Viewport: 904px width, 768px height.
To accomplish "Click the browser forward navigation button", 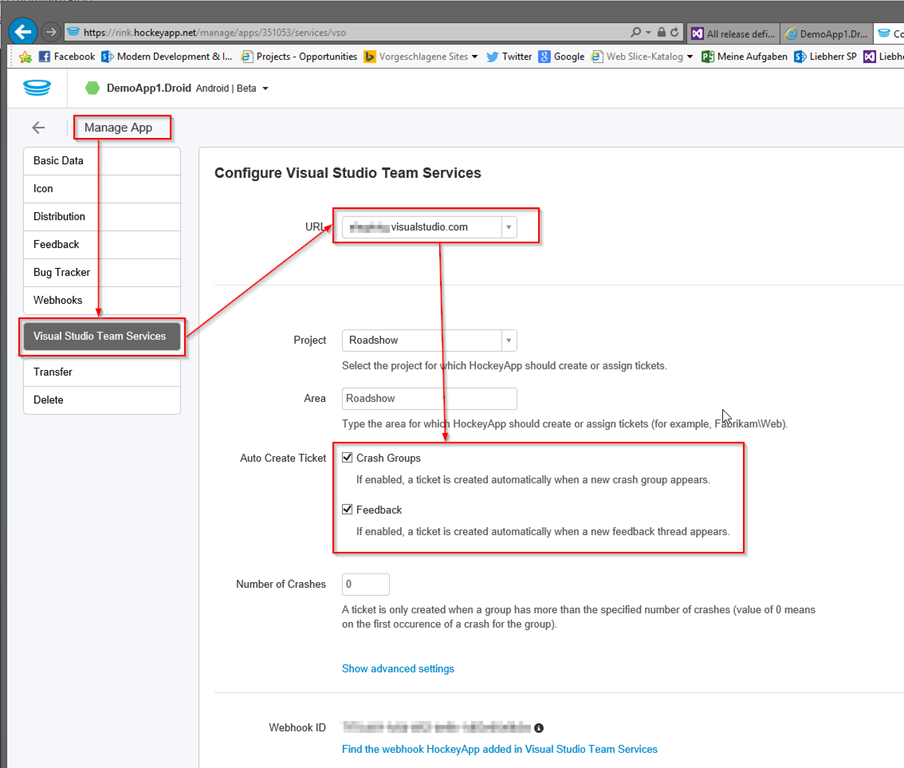I will tap(50, 32).
